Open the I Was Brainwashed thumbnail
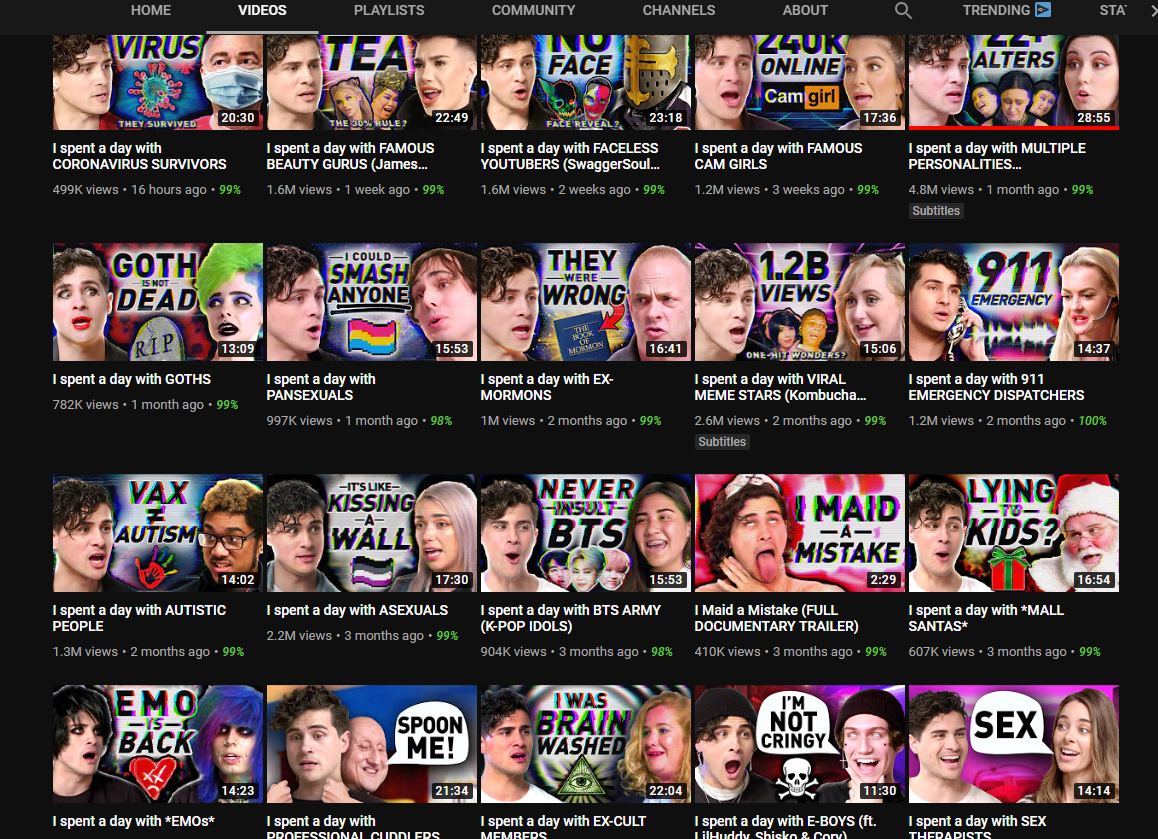This screenshot has height=839, width=1158. tap(586, 744)
